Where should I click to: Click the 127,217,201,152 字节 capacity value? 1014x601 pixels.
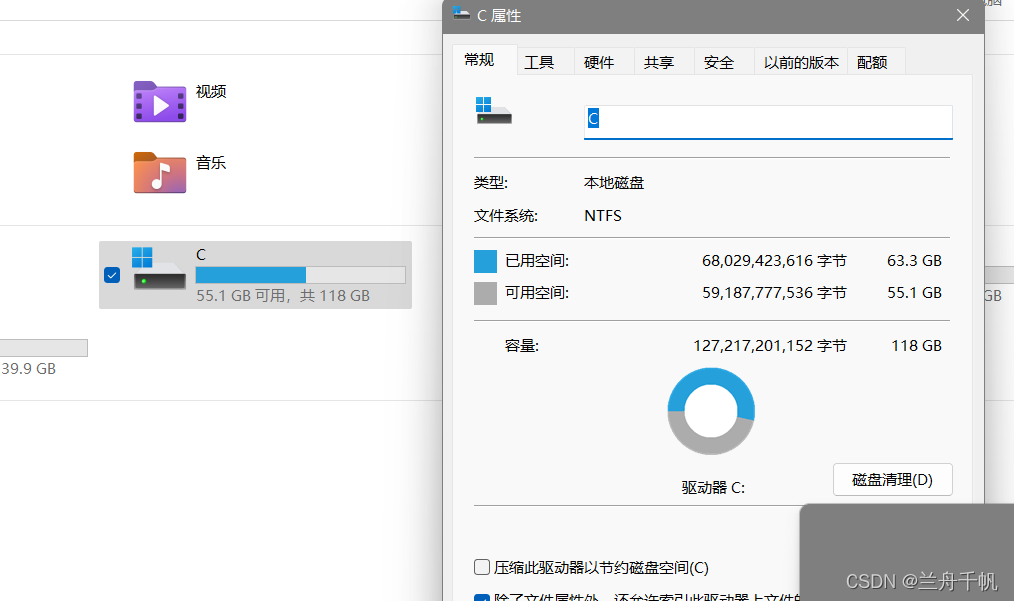click(x=770, y=346)
